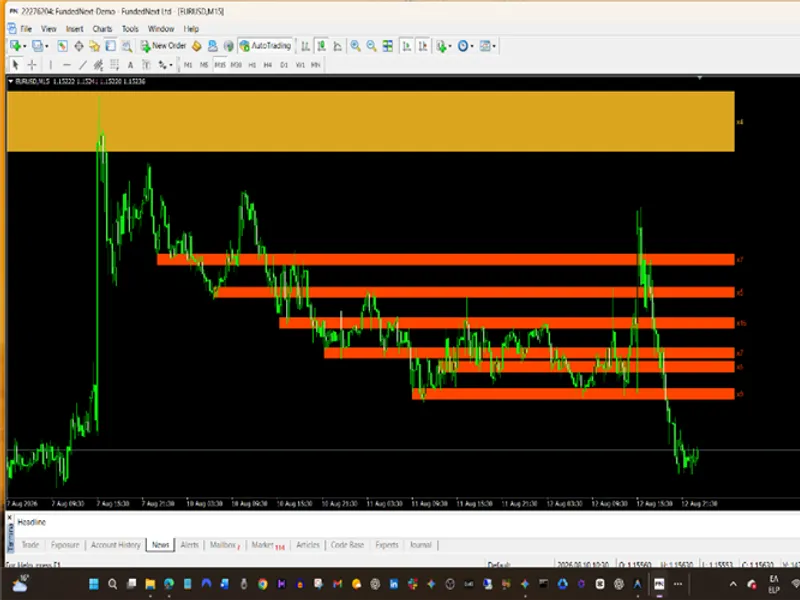
Task: Open the Indicators list icon
Action: point(441,46)
